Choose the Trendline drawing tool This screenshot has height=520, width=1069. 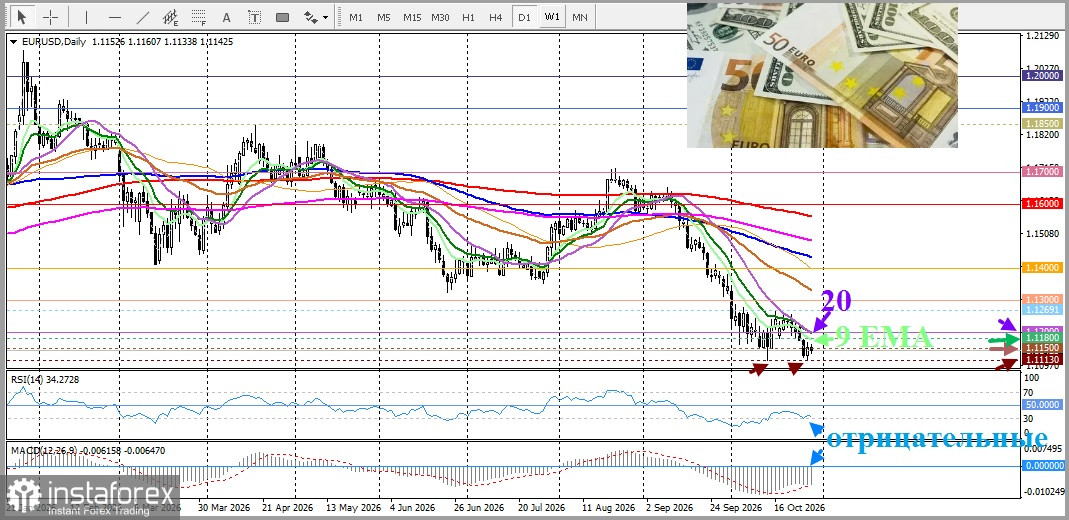point(142,17)
